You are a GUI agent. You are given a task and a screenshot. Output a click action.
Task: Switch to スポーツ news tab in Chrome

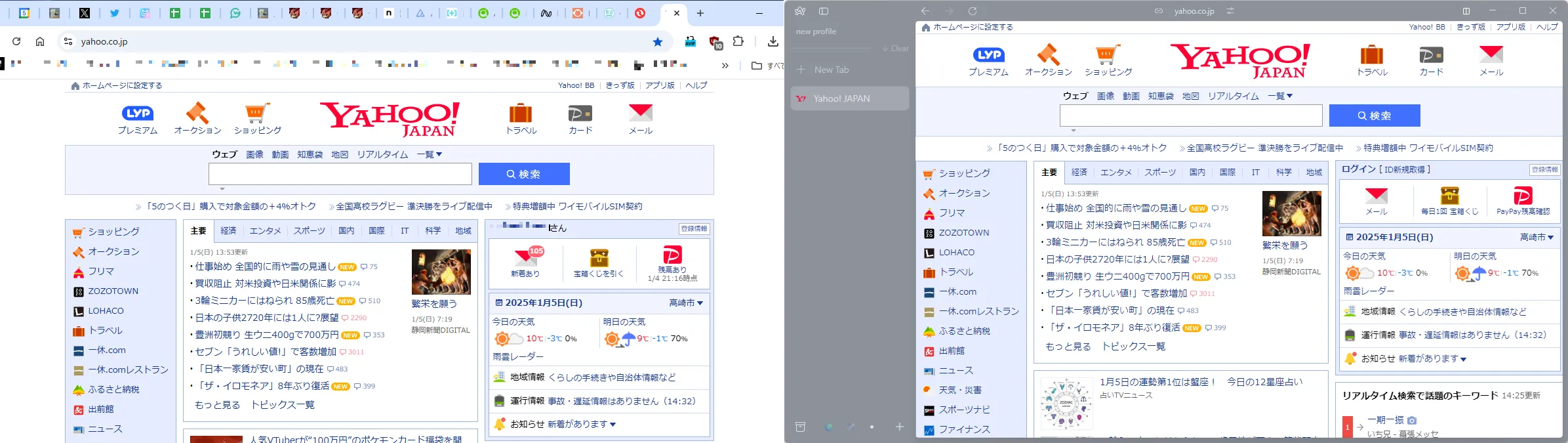pos(309,231)
